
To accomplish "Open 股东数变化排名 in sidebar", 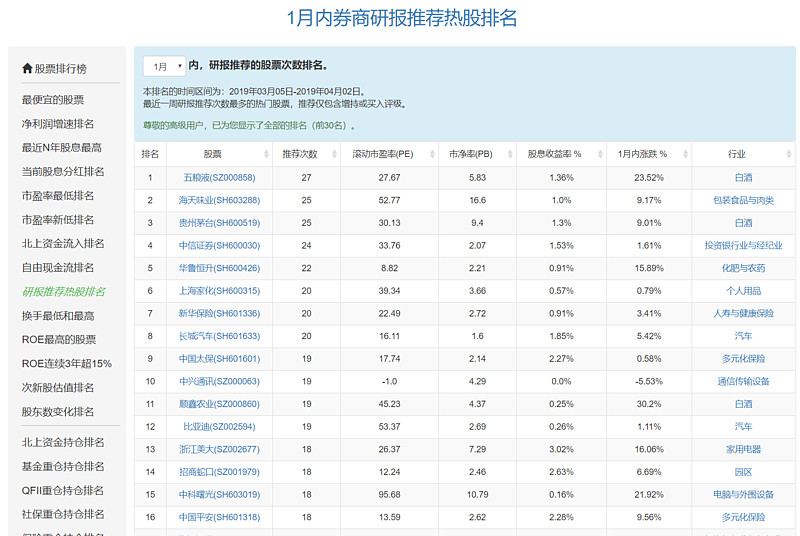I will 58,412.
